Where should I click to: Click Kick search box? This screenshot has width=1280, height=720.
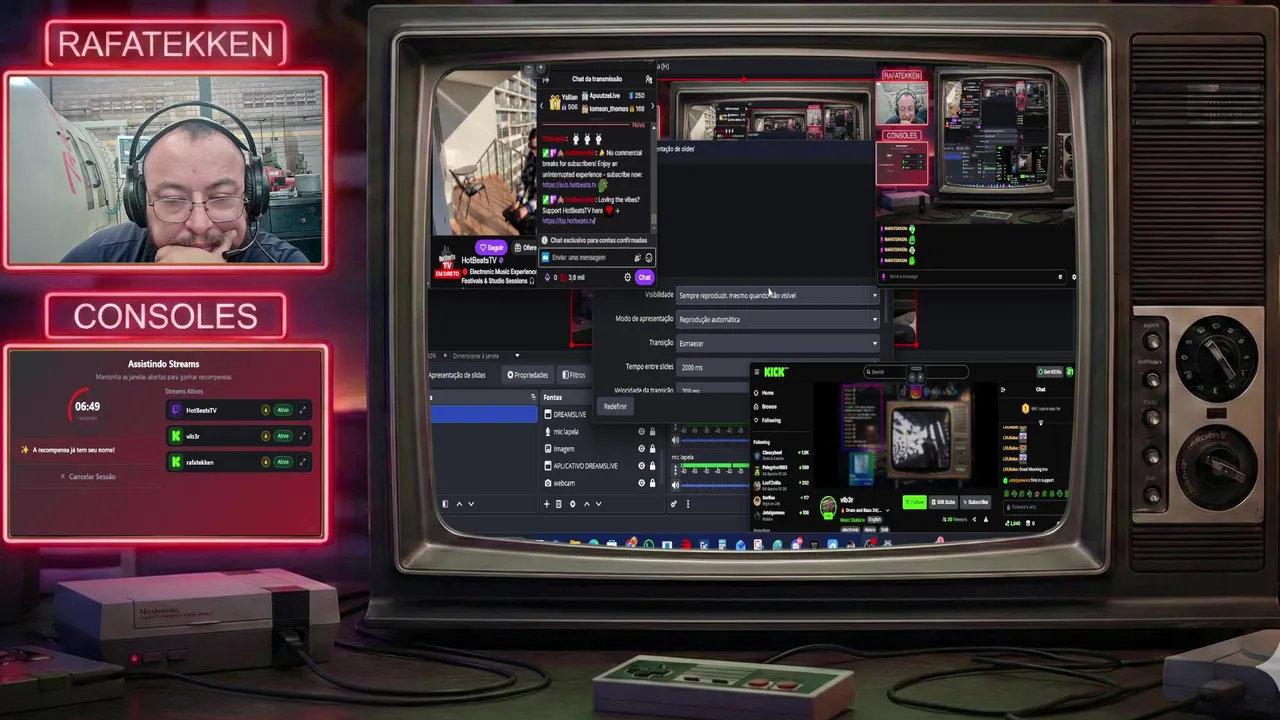click(916, 372)
